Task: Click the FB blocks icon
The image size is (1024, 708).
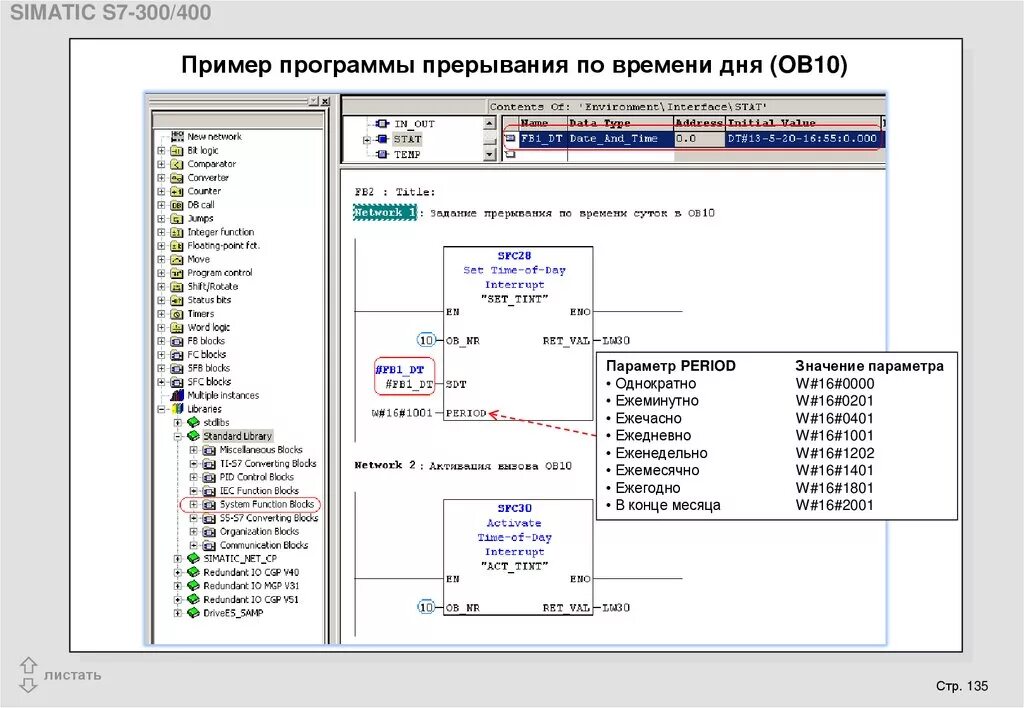Action: coord(176,341)
